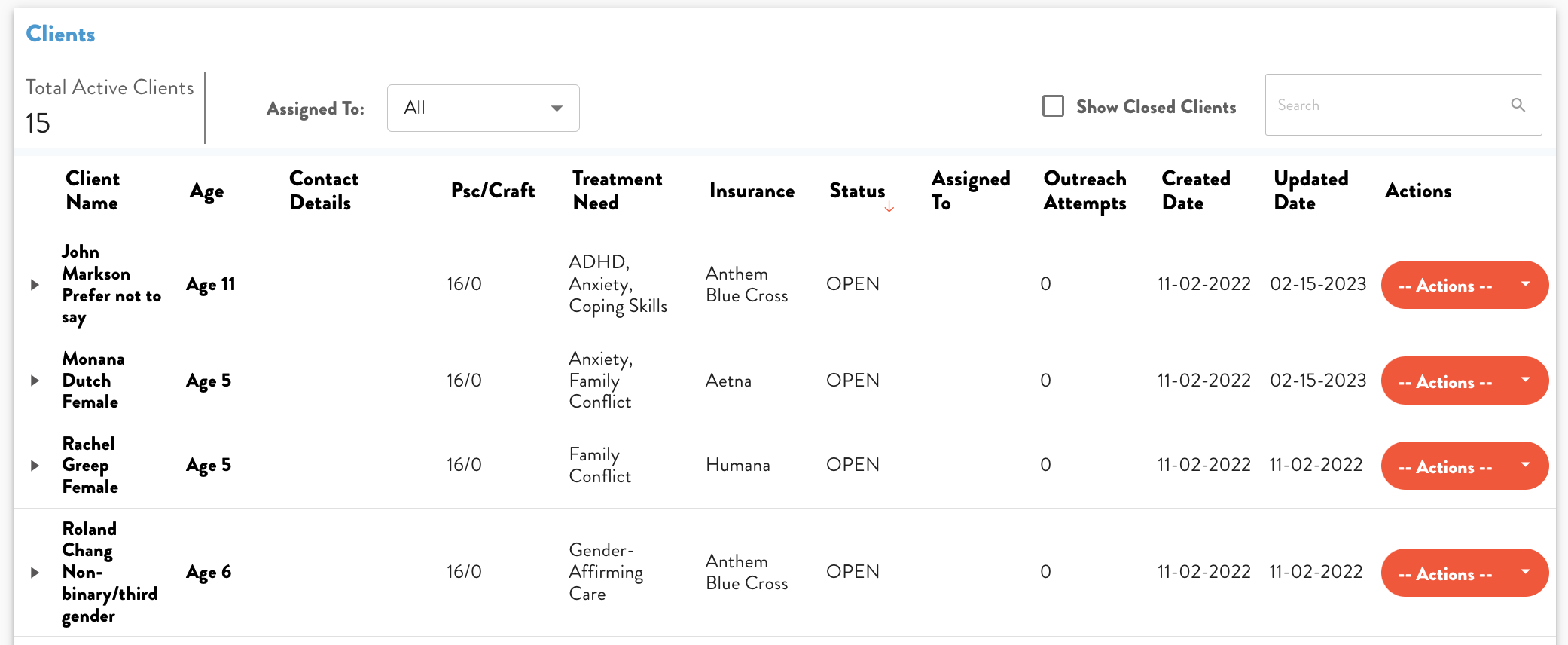Viewport: 1568px width, 645px height.
Task: Sort by Created Date column header
Action: point(1196,191)
